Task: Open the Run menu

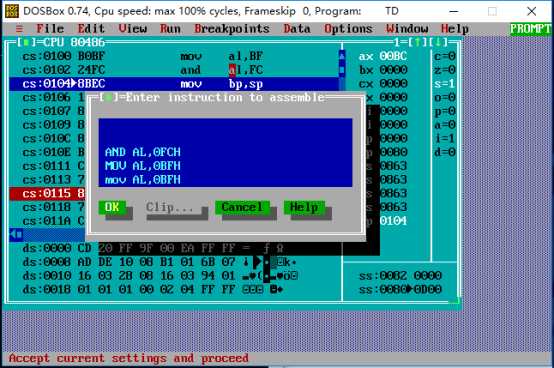Action: tap(170, 29)
